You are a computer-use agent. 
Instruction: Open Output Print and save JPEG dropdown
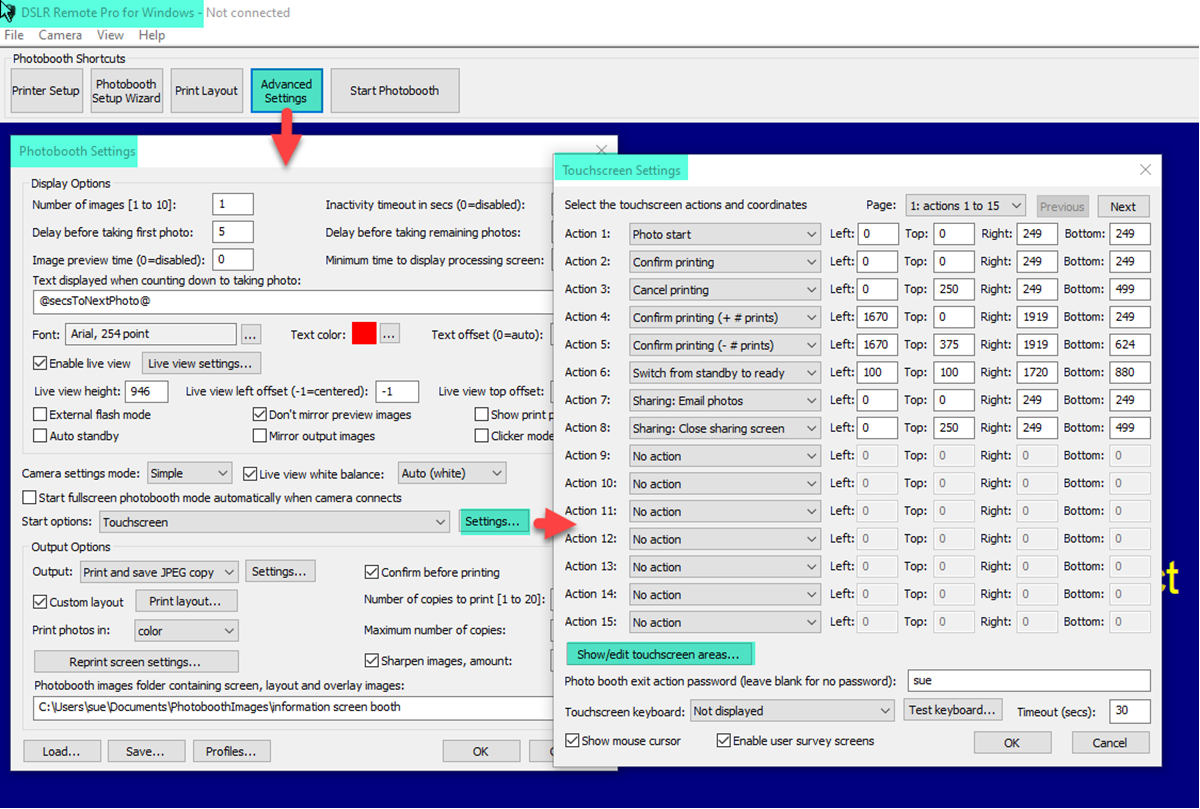coord(159,572)
